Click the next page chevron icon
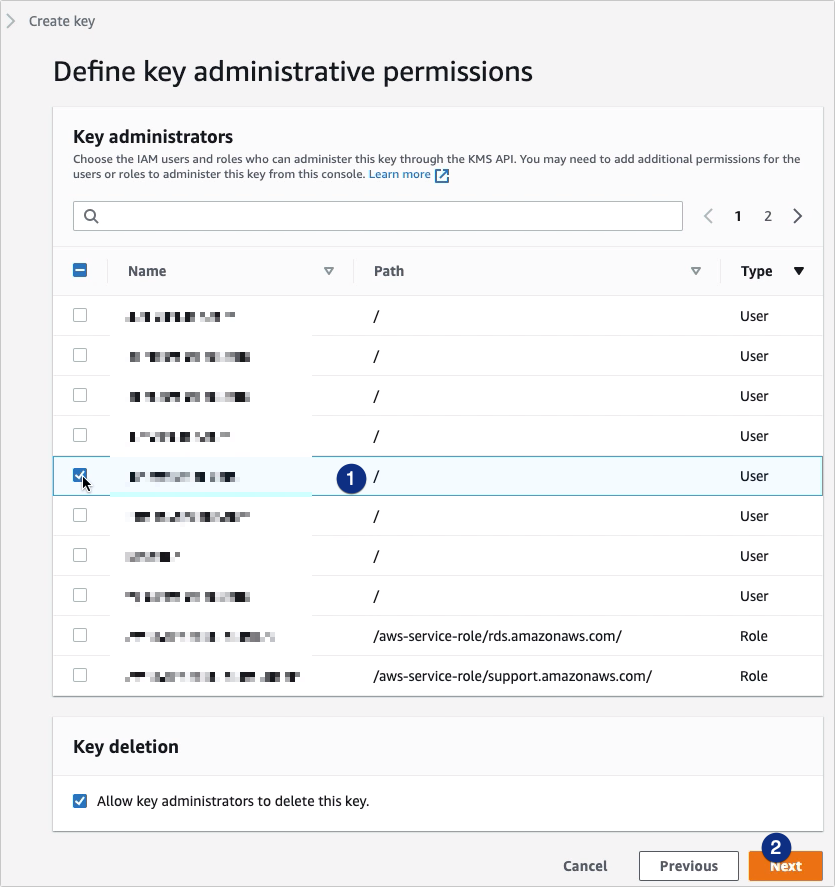 pos(797,215)
